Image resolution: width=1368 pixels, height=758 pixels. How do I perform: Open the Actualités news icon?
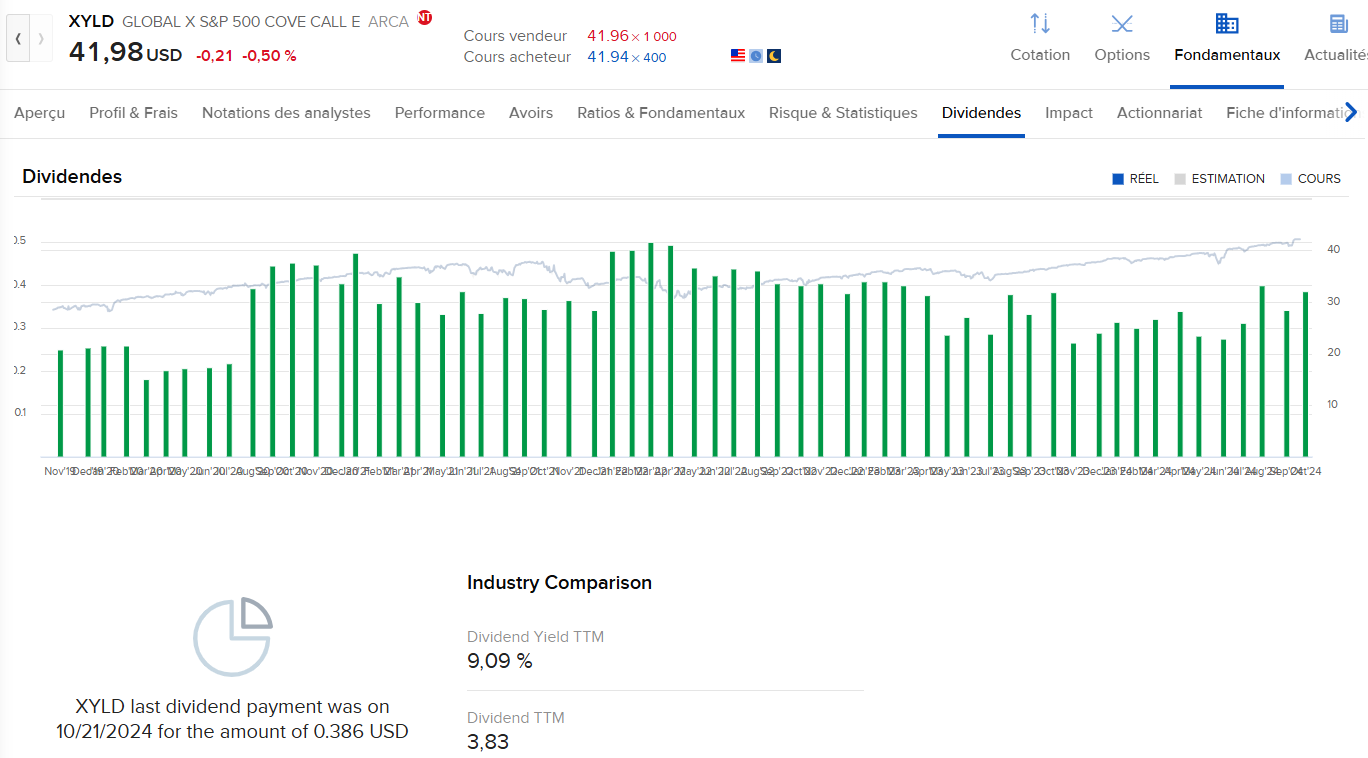click(1339, 24)
